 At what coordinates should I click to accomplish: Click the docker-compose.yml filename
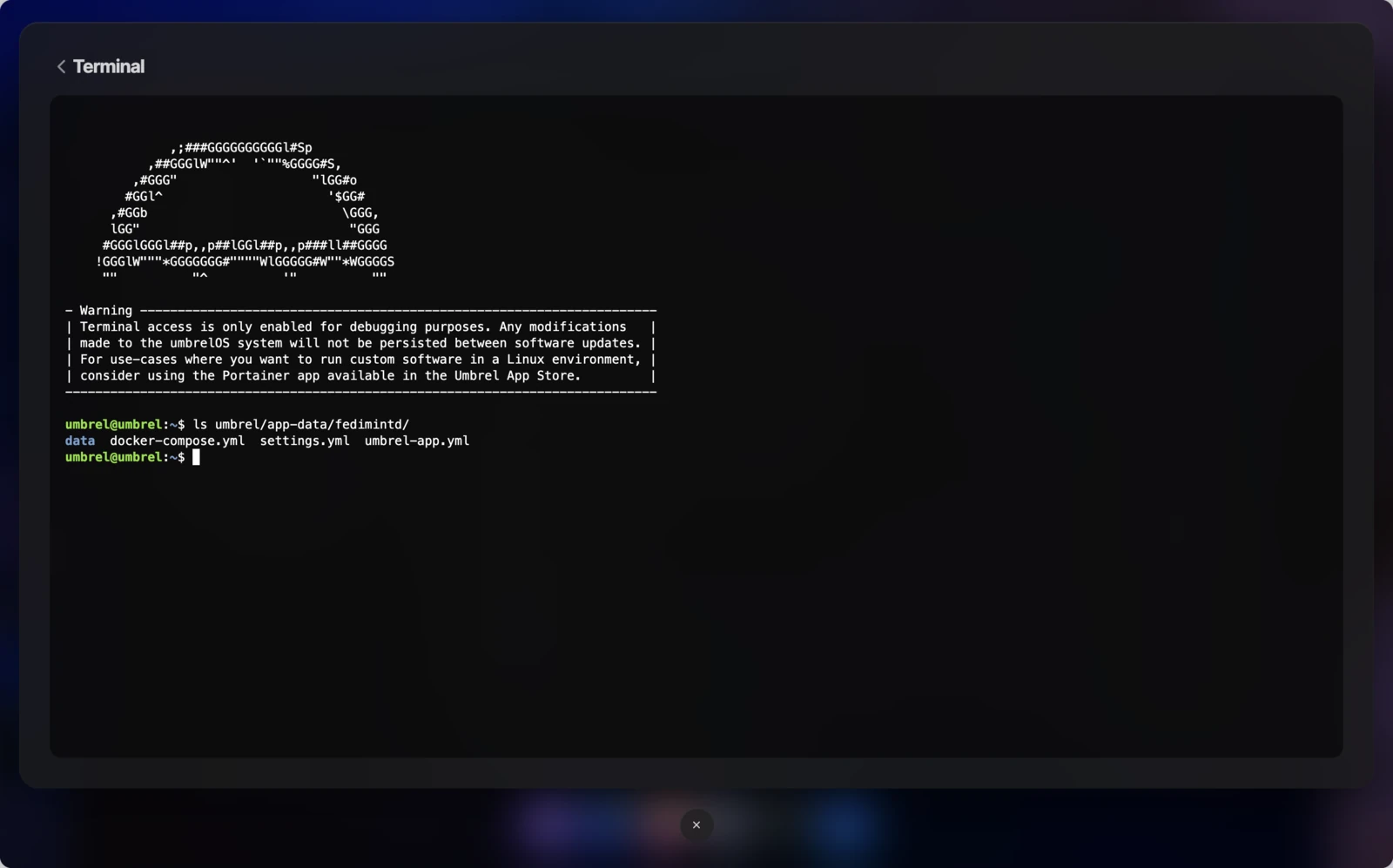tap(177, 441)
